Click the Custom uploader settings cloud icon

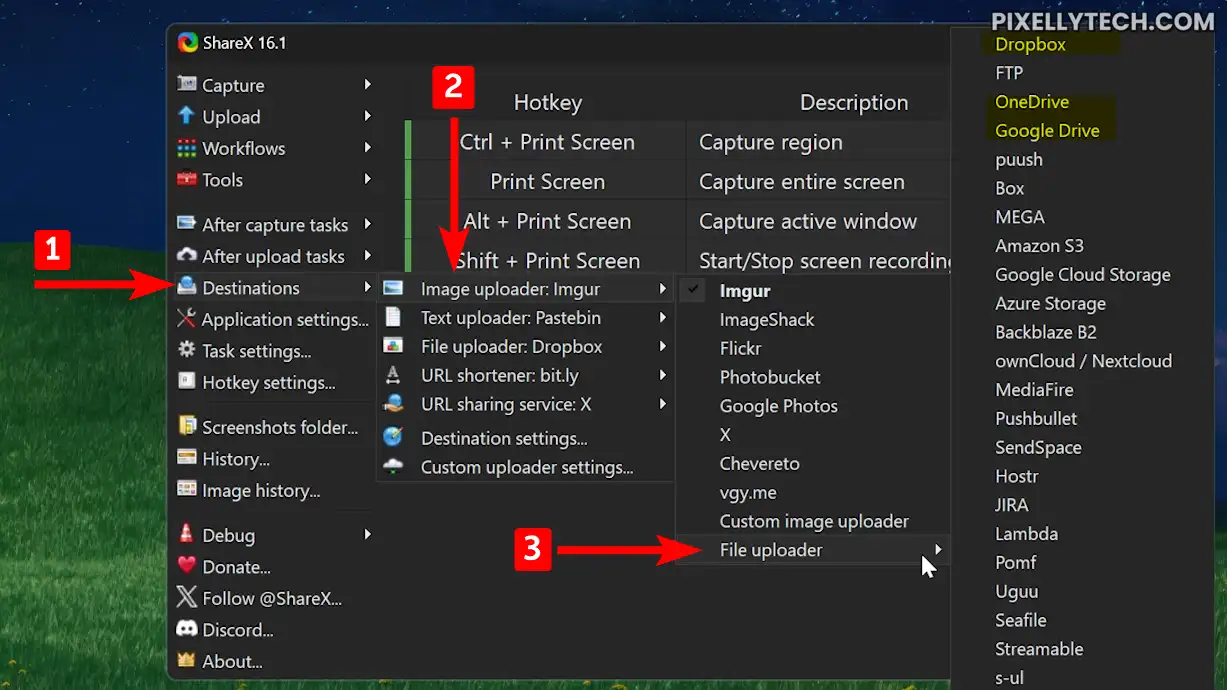point(393,466)
